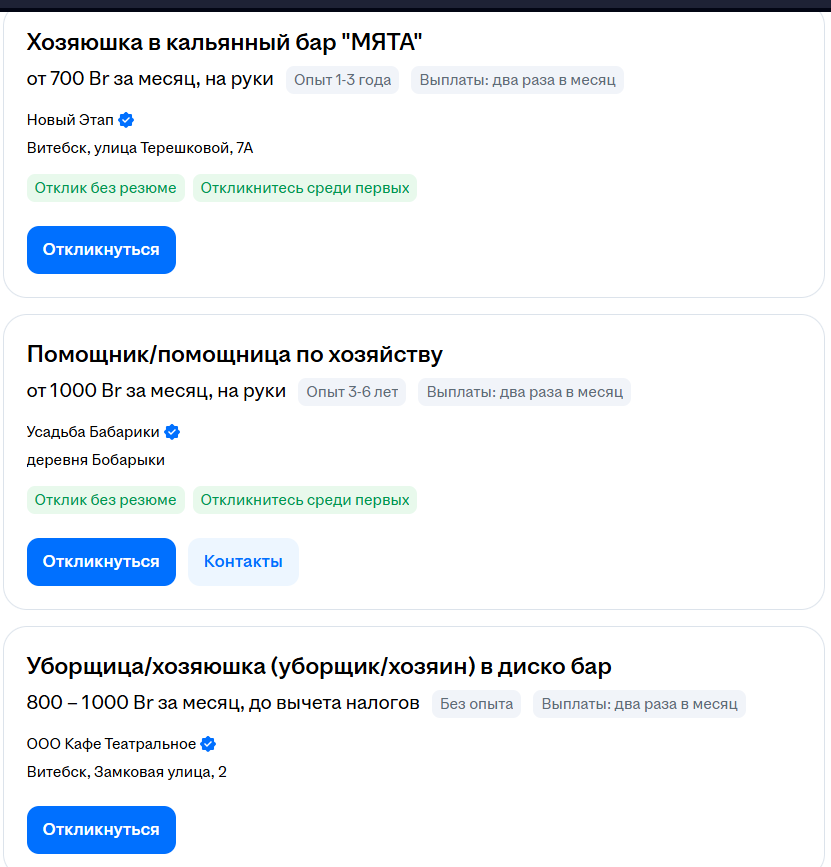Viewport: 831px width, 867px height.
Task: Click the Без опыта tag
Action: coord(476,704)
